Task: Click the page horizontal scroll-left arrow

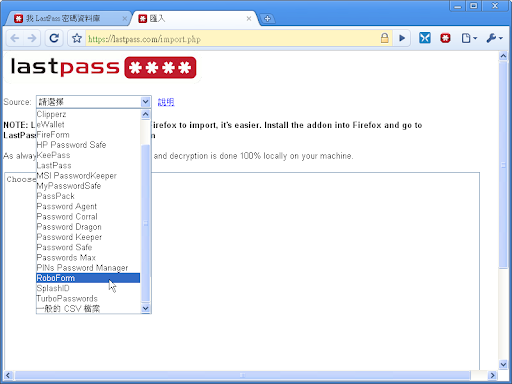Action: [x=8, y=376]
